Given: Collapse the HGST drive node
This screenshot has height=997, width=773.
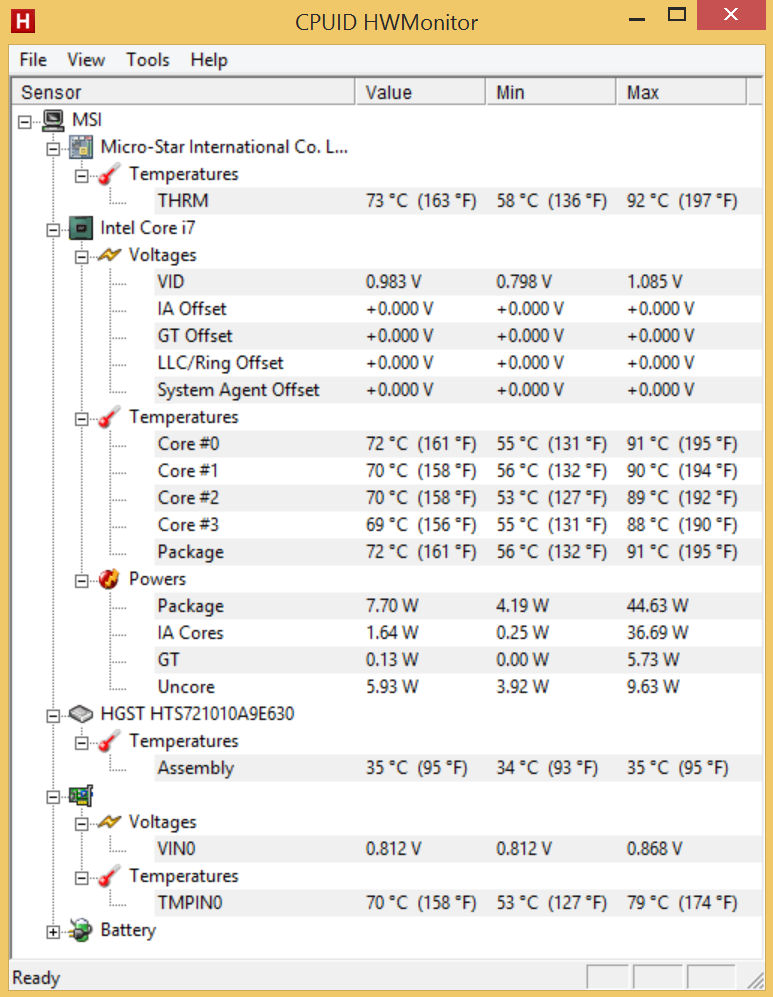Looking at the screenshot, I should click(x=53, y=716).
